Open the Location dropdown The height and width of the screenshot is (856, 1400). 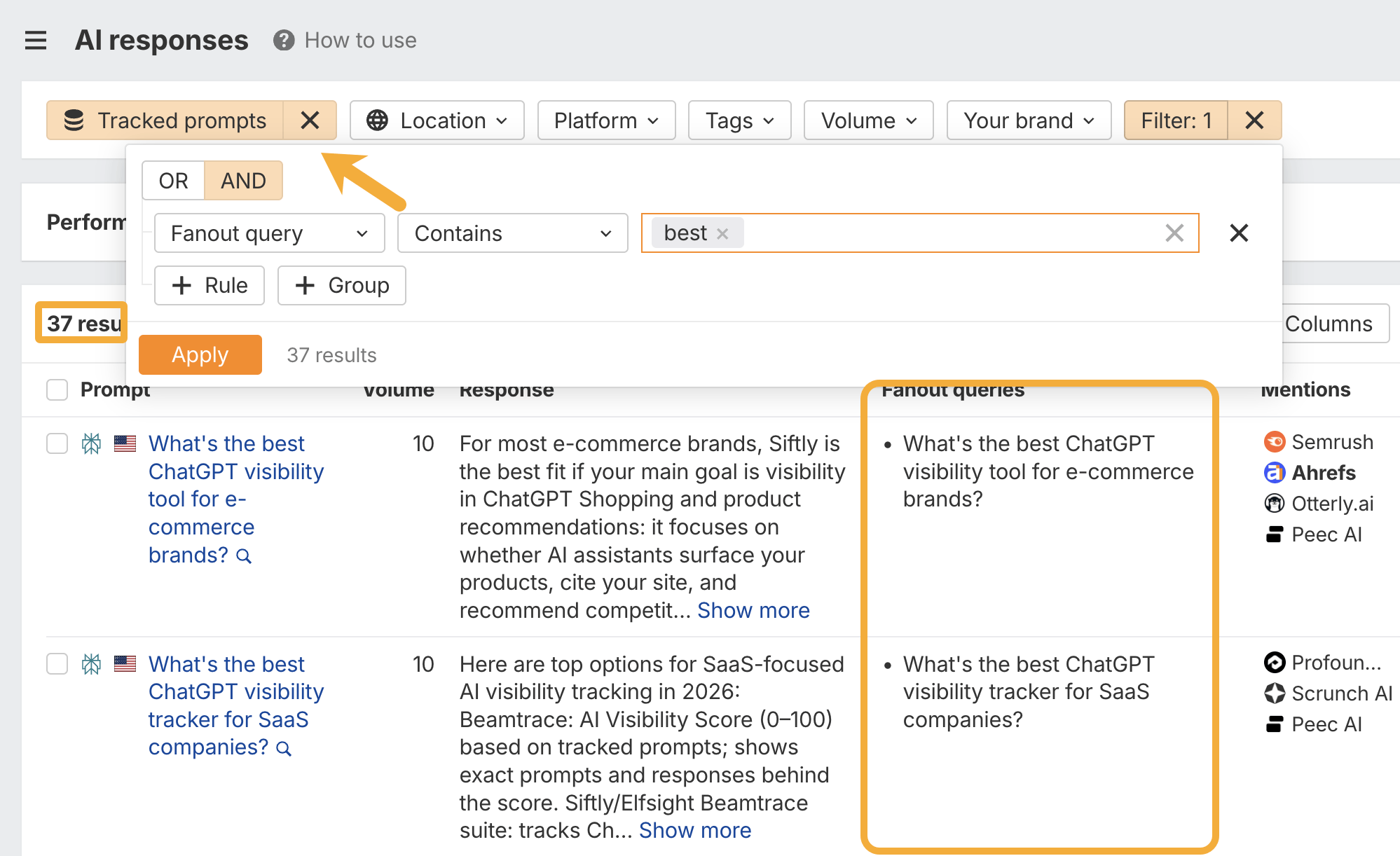(x=437, y=120)
